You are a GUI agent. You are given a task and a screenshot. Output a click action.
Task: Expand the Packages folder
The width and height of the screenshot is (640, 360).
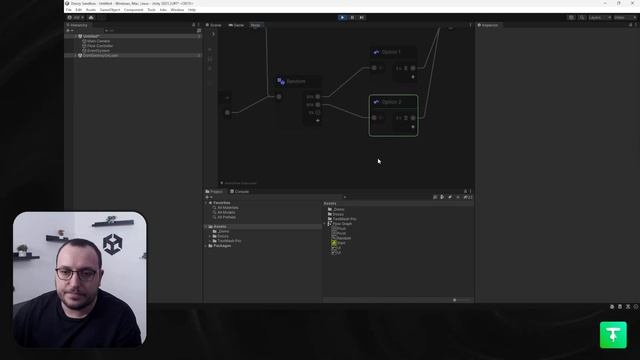(206, 246)
